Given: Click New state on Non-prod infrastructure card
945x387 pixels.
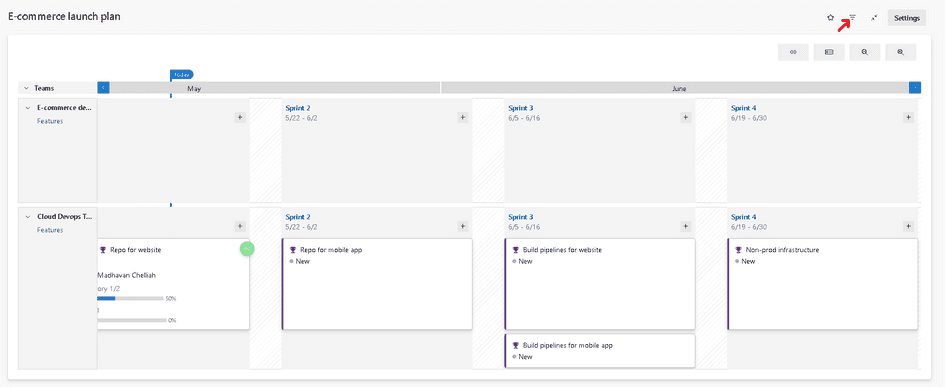Looking at the screenshot, I should pyautogui.click(x=748, y=261).
